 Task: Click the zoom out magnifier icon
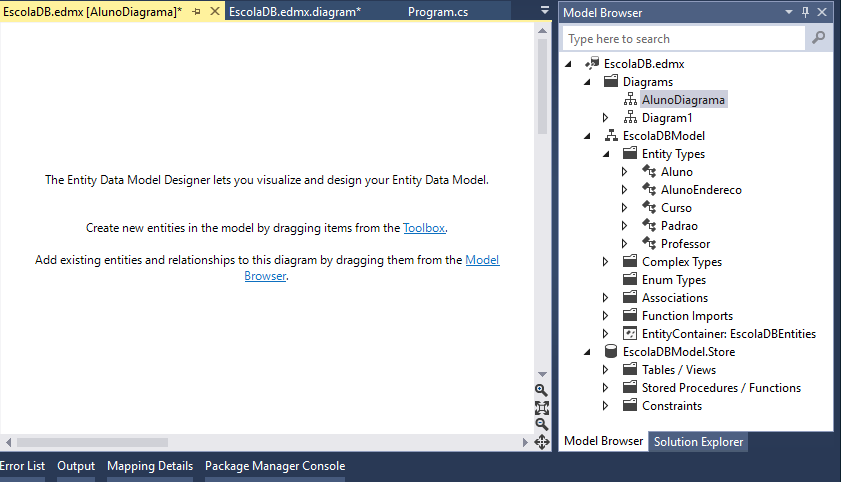click(542, 425)
